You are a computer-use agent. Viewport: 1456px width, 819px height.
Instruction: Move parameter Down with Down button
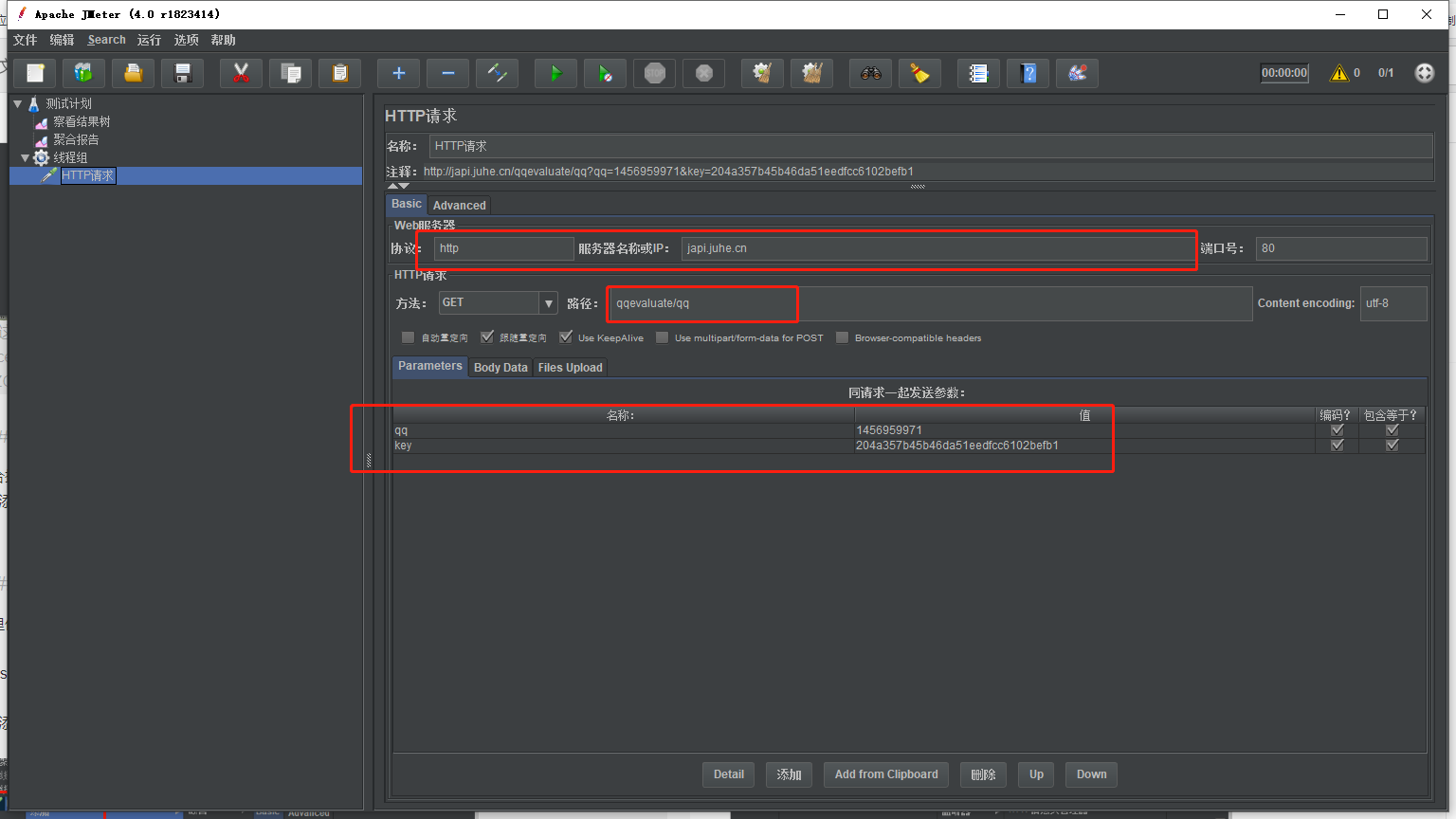pos(1092,774)
